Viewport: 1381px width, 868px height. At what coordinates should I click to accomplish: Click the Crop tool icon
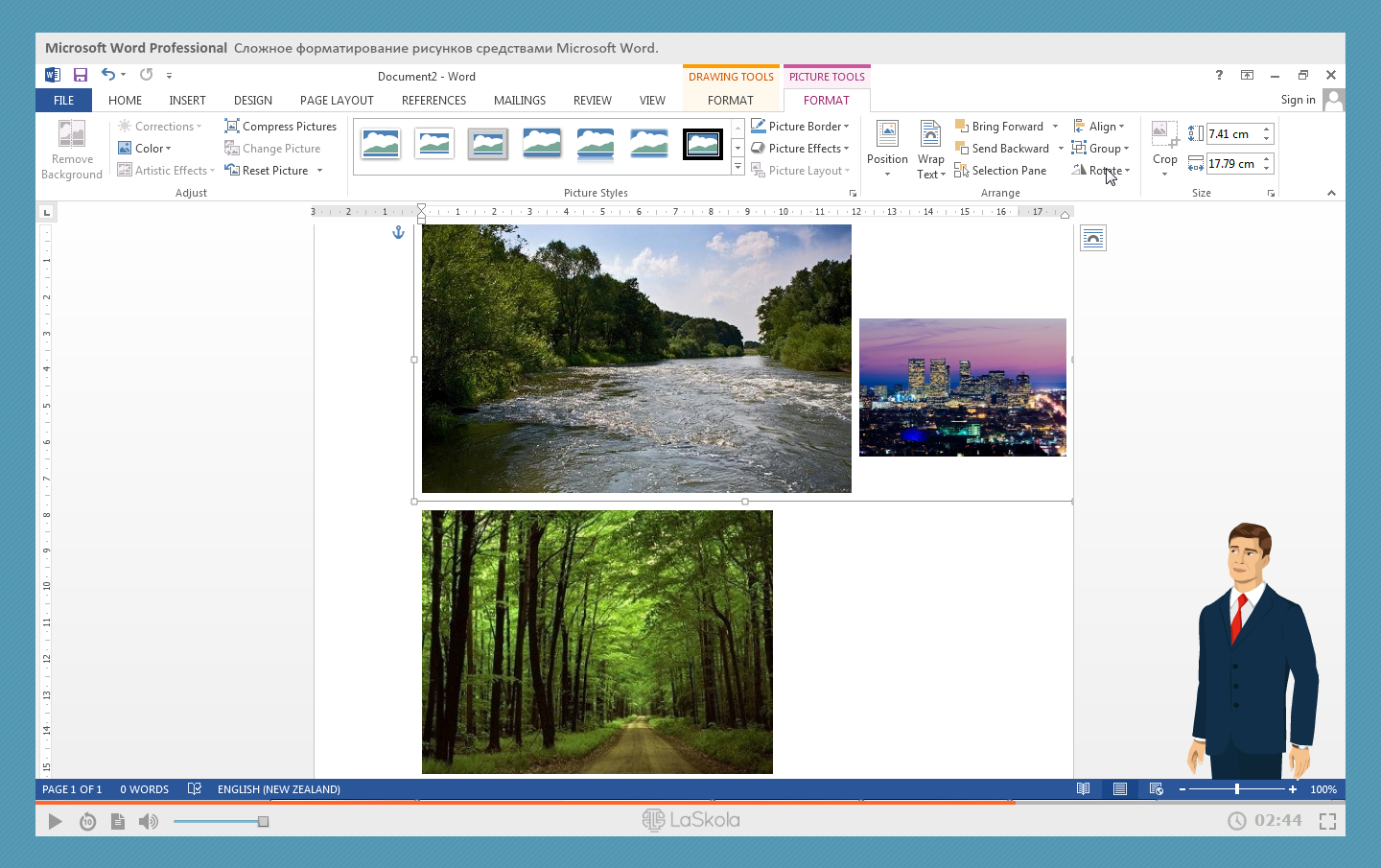[1164, 133]
